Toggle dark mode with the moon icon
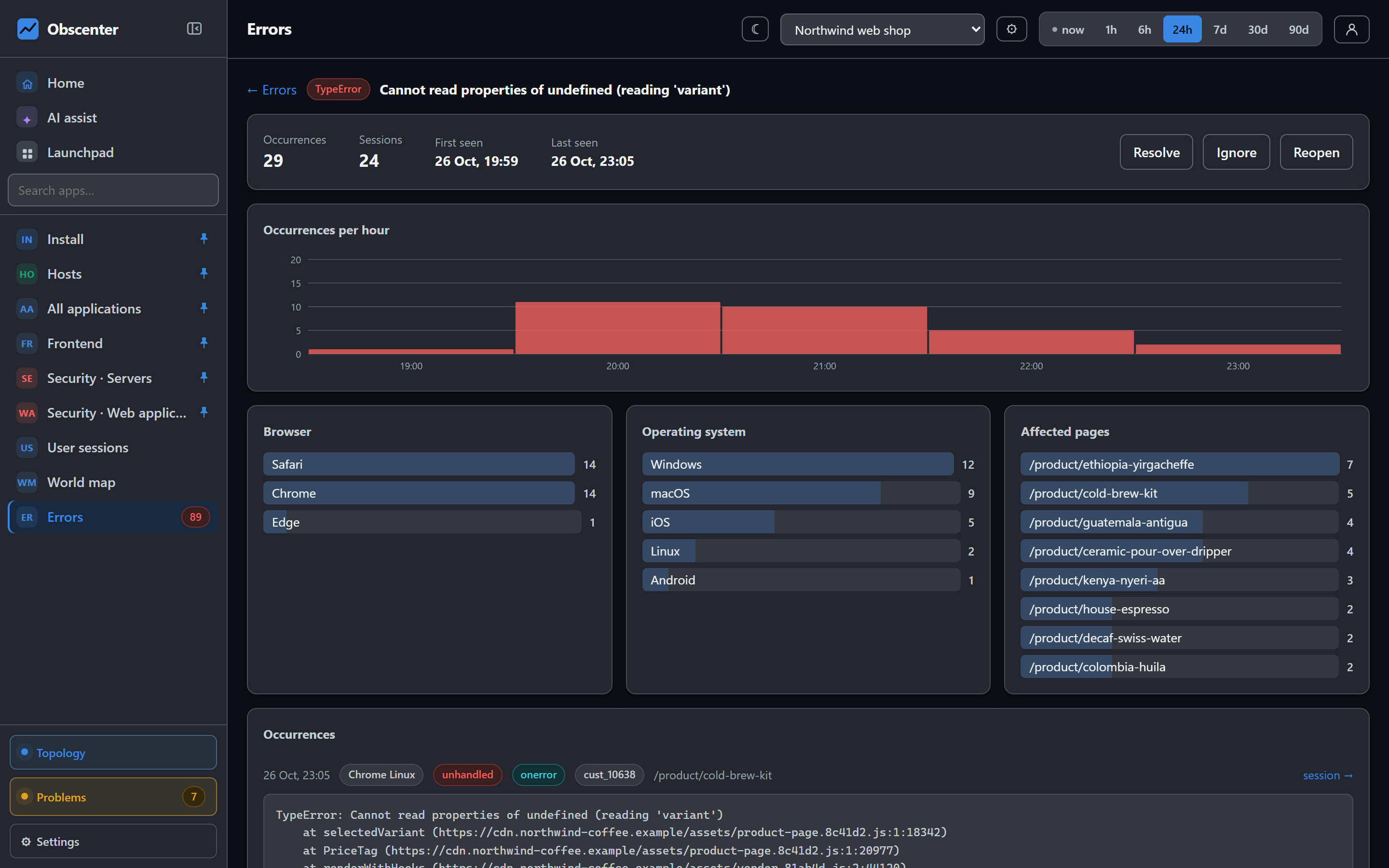 [755, 29]
